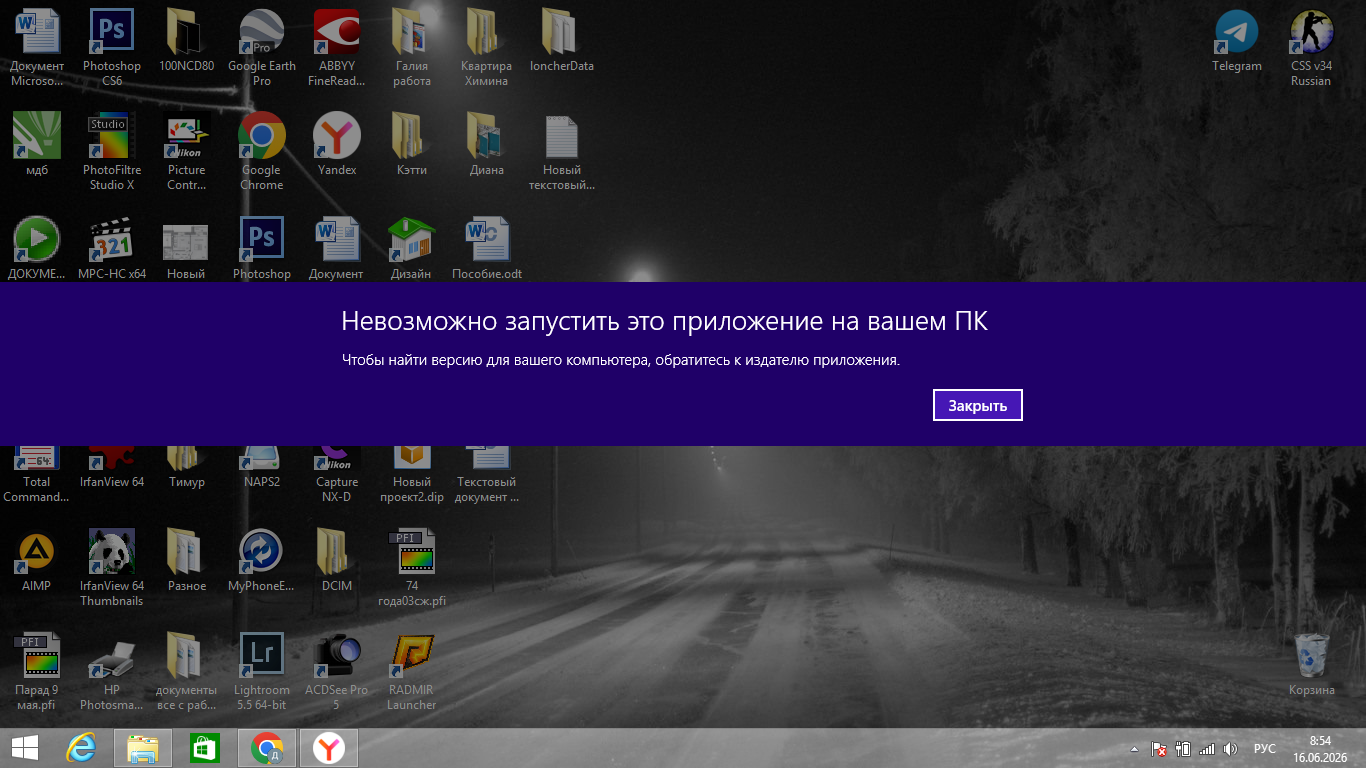The height and width of the screenshot is (768, 1366).
Task: Select the Пособие.odt file
Action: click(487, 247)
